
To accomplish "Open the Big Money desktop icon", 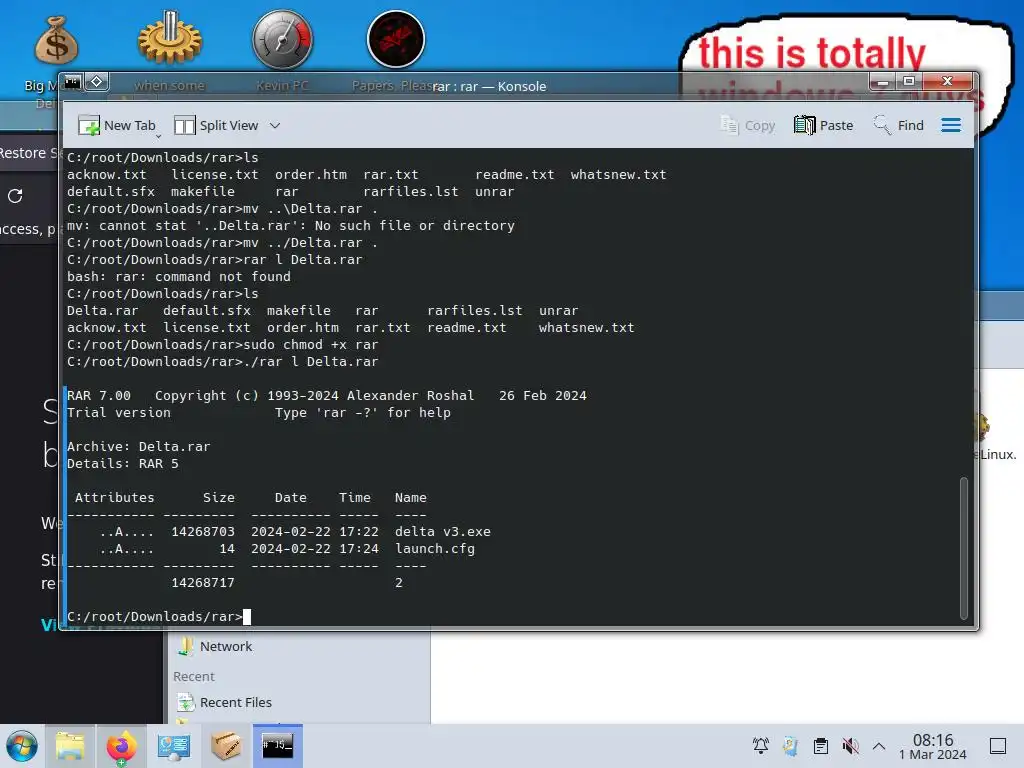I will click(x=56, y=40).
